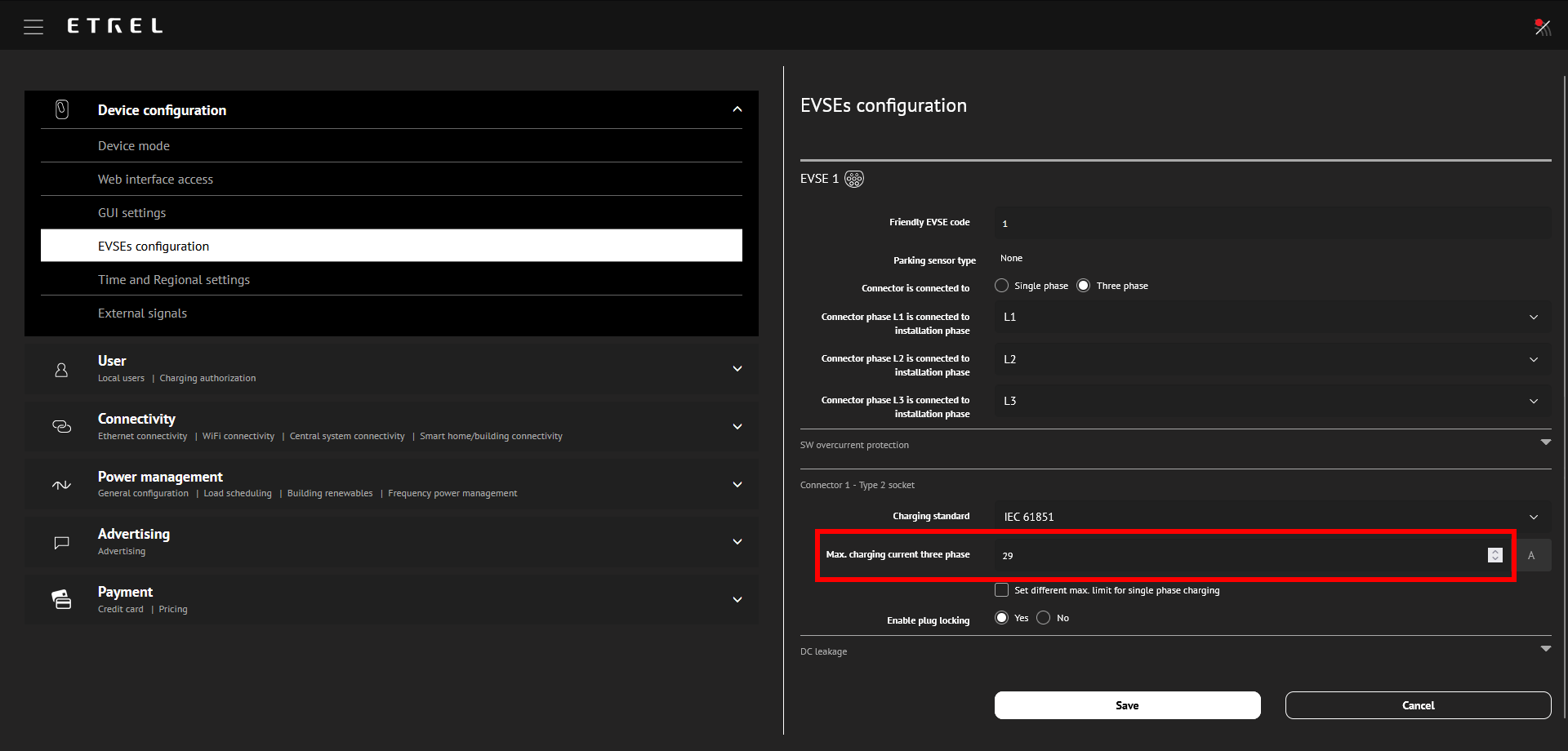Click the Advertising speech bubble icon
Image resolution: width=1568 pixels, height=751 pixels.
click(61, 543)
